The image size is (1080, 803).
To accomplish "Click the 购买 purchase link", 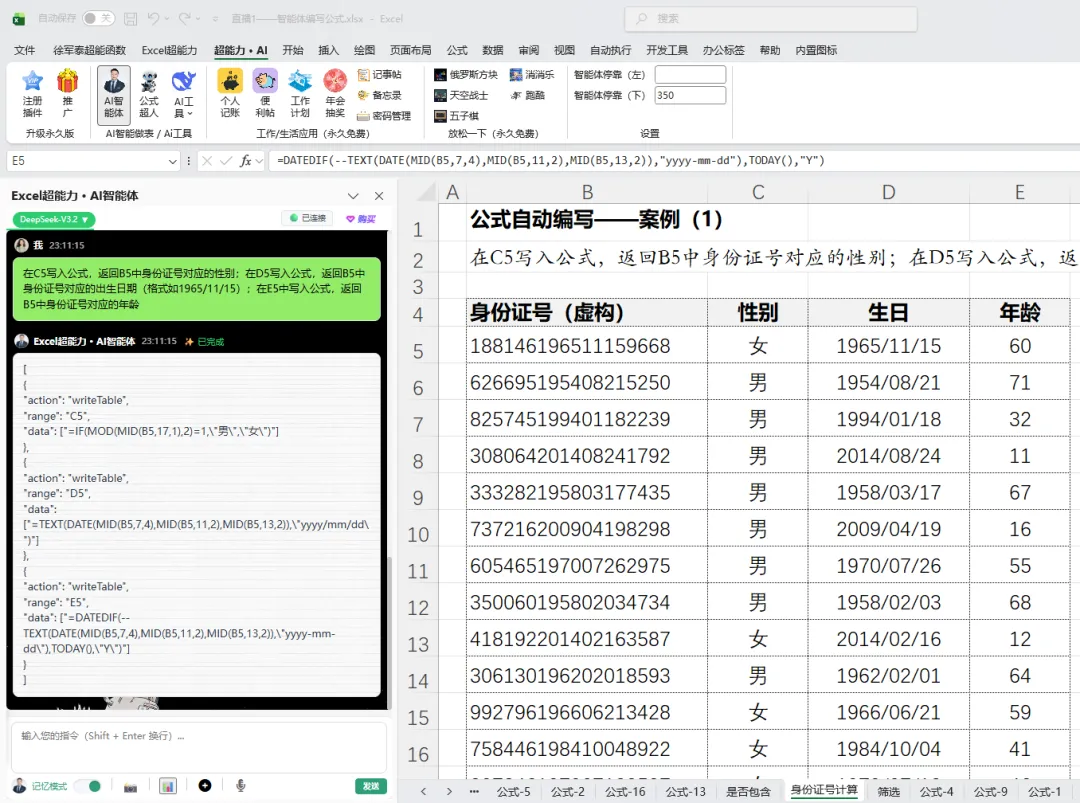I will coord(361,219).
